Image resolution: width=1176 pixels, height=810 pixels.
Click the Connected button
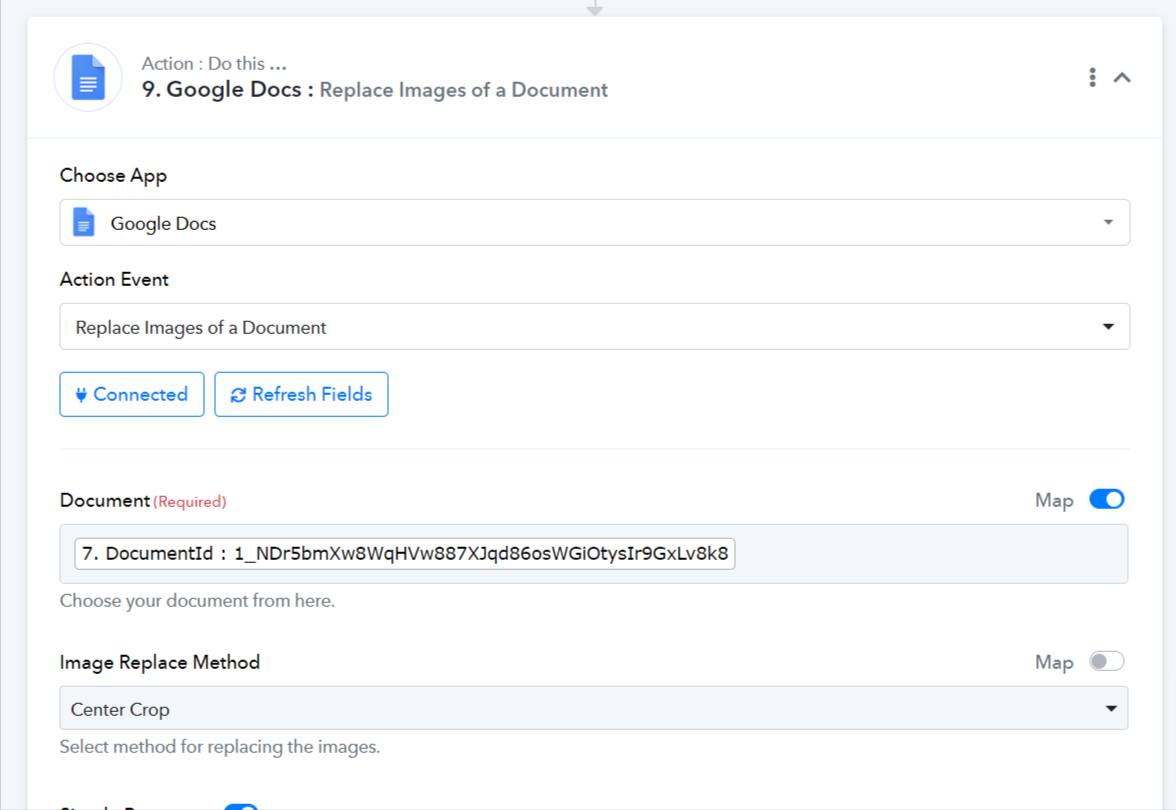pyautogui.click(x=132, y=394)
